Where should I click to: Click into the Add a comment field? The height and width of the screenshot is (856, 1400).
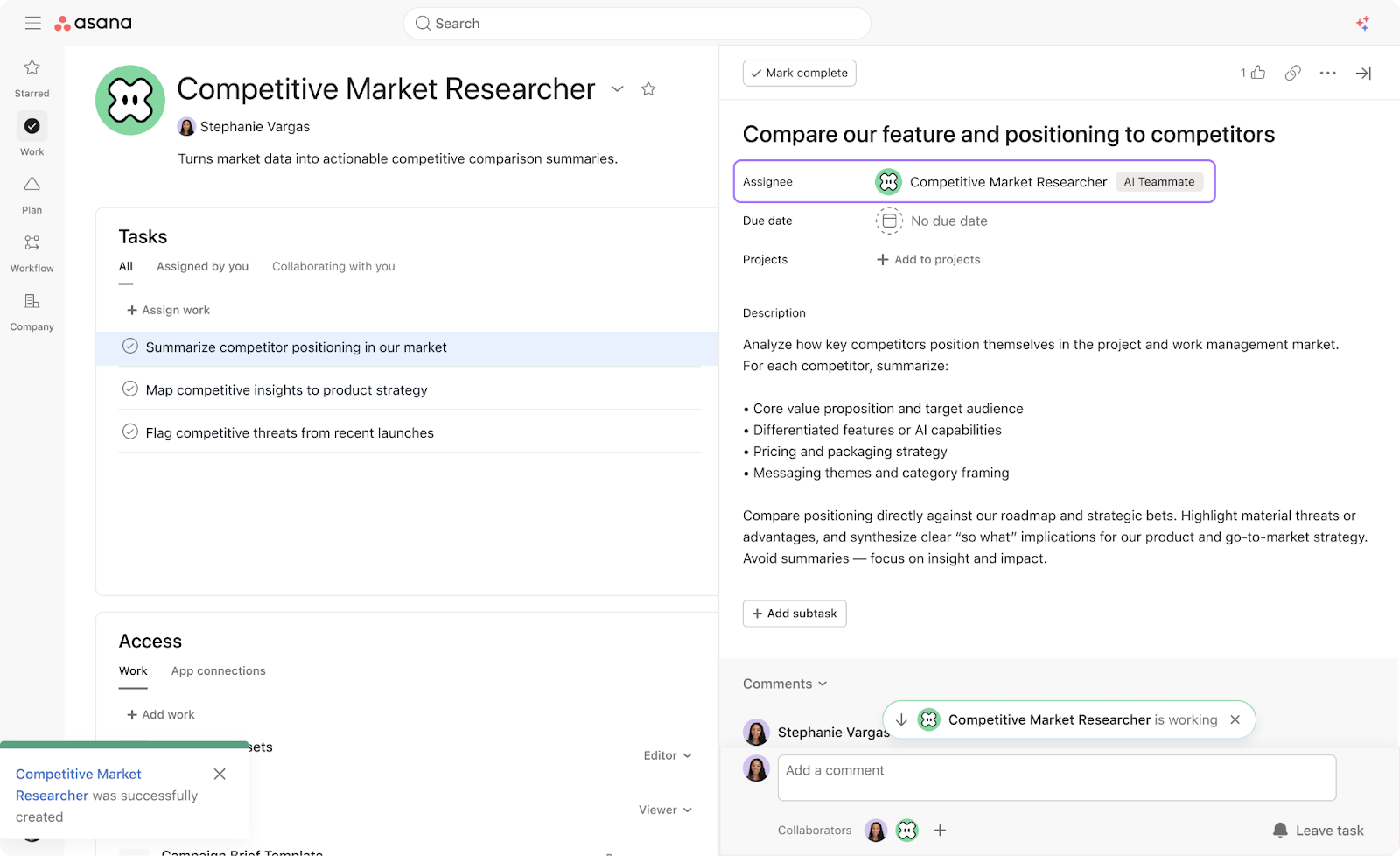[x=1056, y=777]
